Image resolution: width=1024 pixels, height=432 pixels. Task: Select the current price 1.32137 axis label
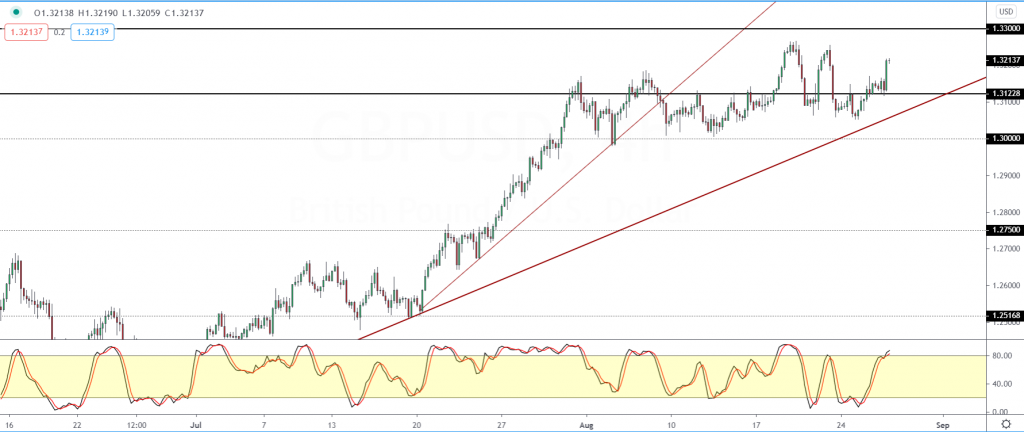tap(1005, 60)
